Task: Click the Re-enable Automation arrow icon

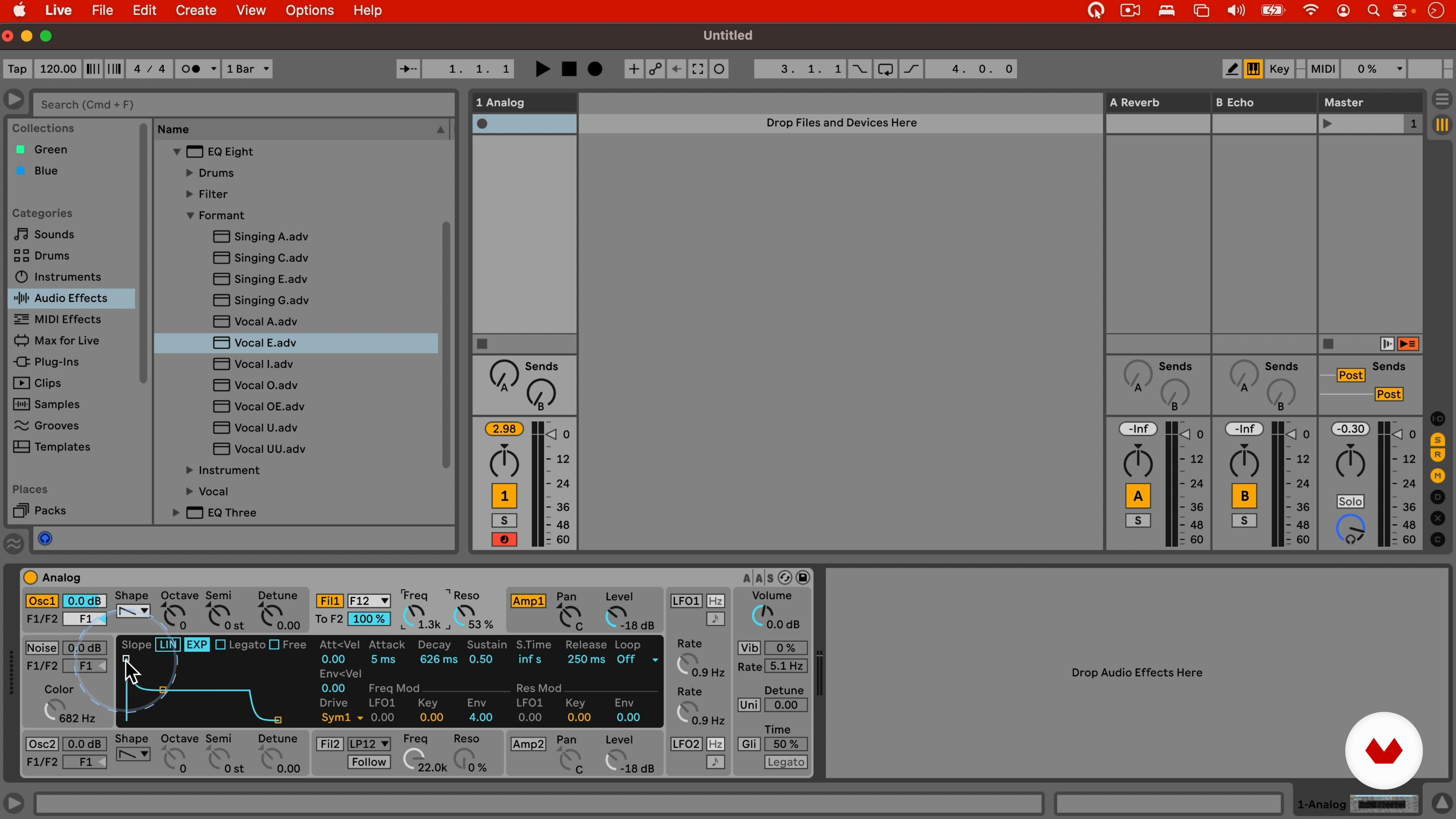Action: [676, 69]
